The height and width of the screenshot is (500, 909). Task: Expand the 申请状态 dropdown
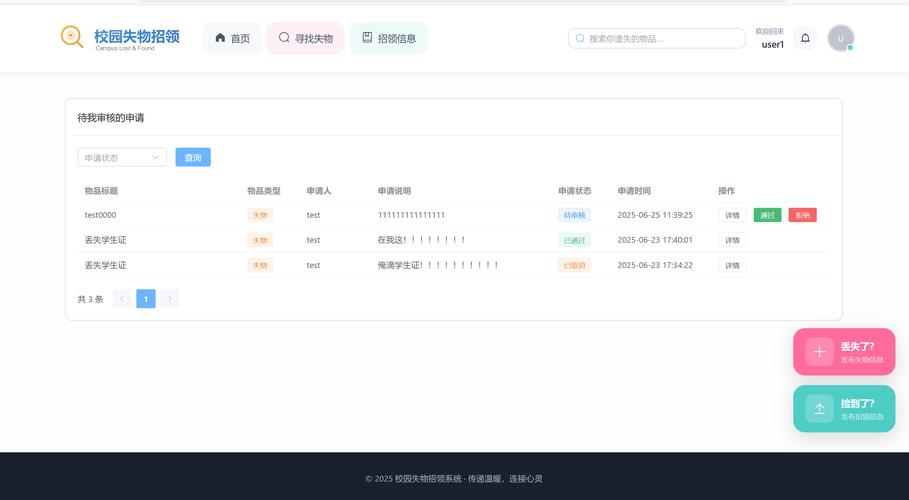click(x=122, y=157)
